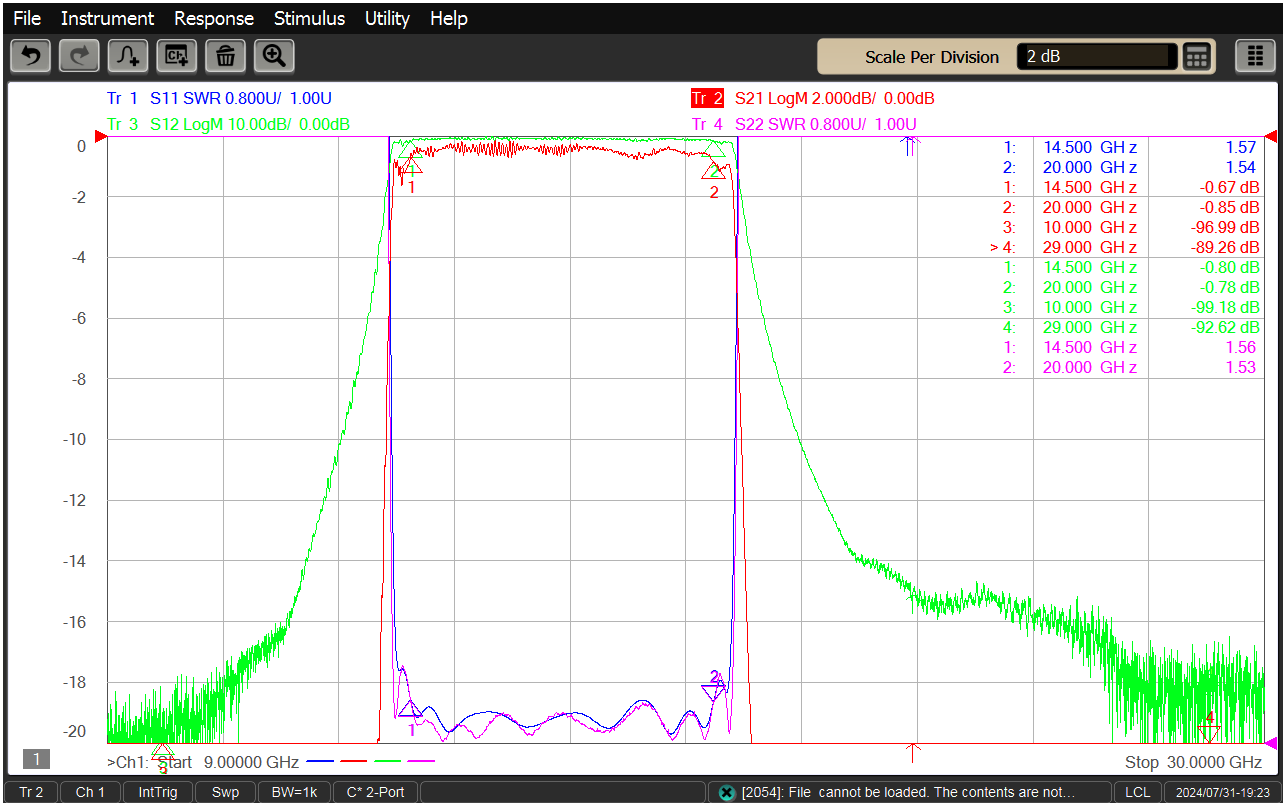1286x806 pixels.
Task: Click the red marker readout -0.67 dB
Action: [1231, 187]
